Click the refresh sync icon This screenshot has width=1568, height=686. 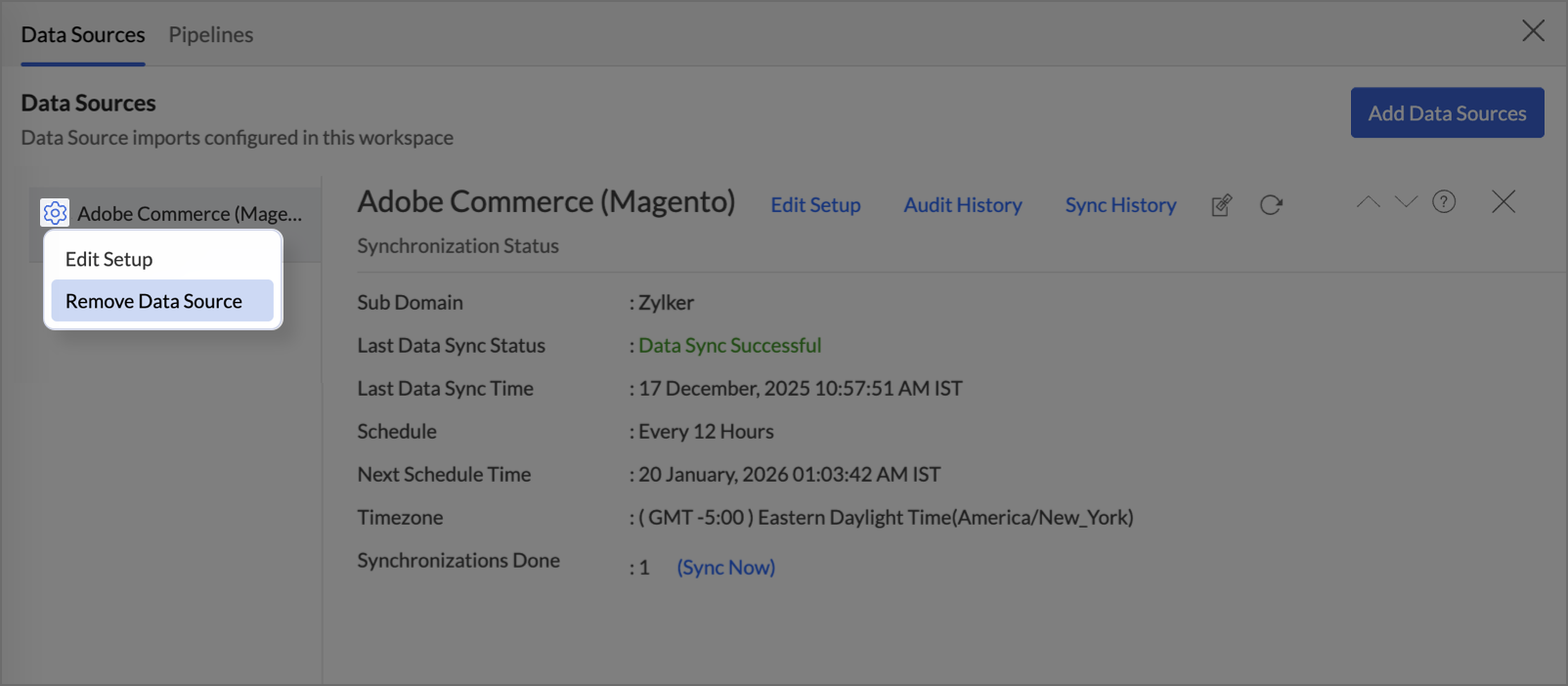click(1271, 205)
